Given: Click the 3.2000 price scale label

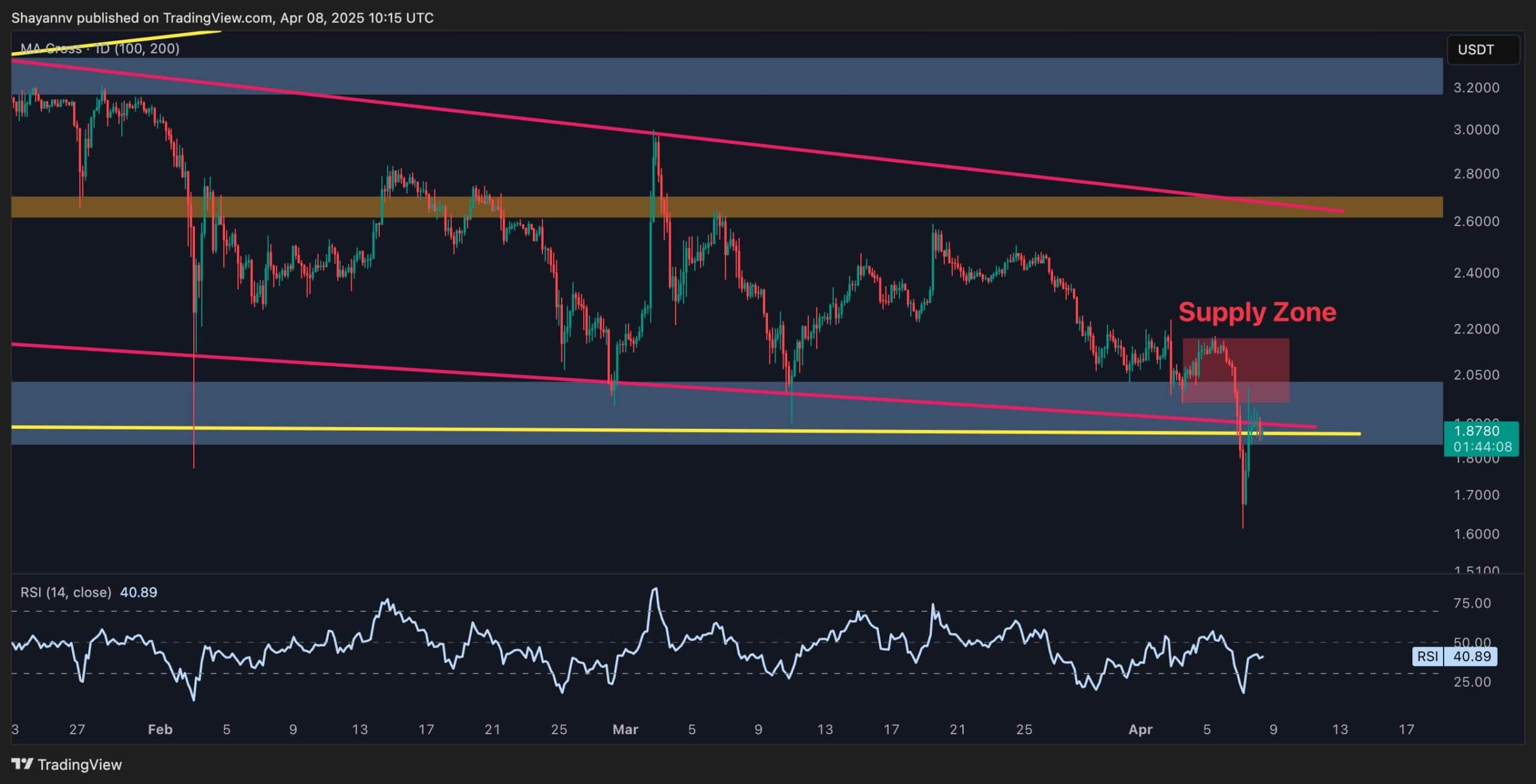Looking at the screenshot, I should [x=1476, y=88].
